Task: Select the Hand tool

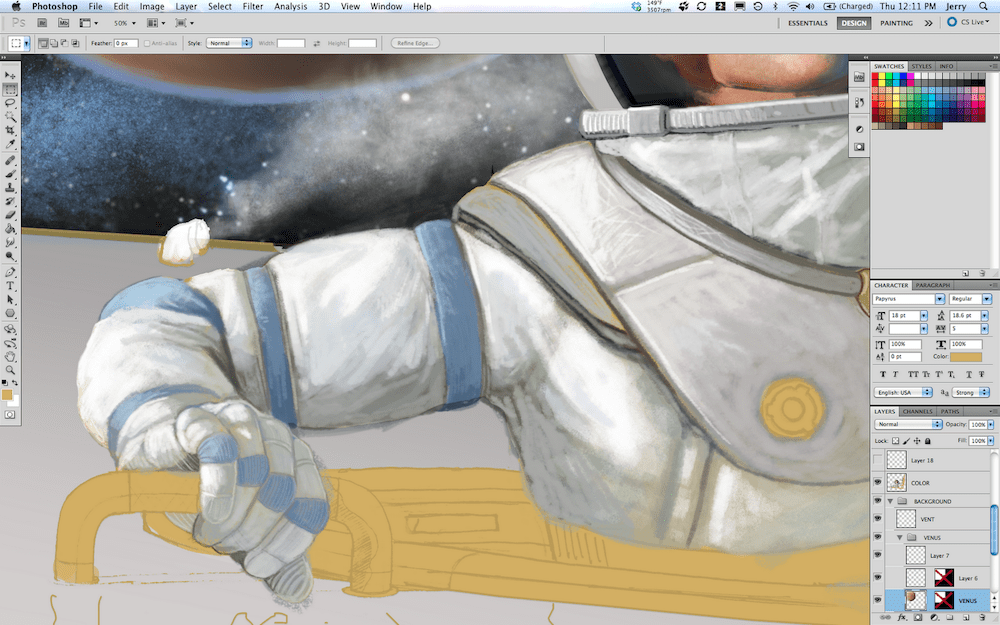Action: point(10,357)
